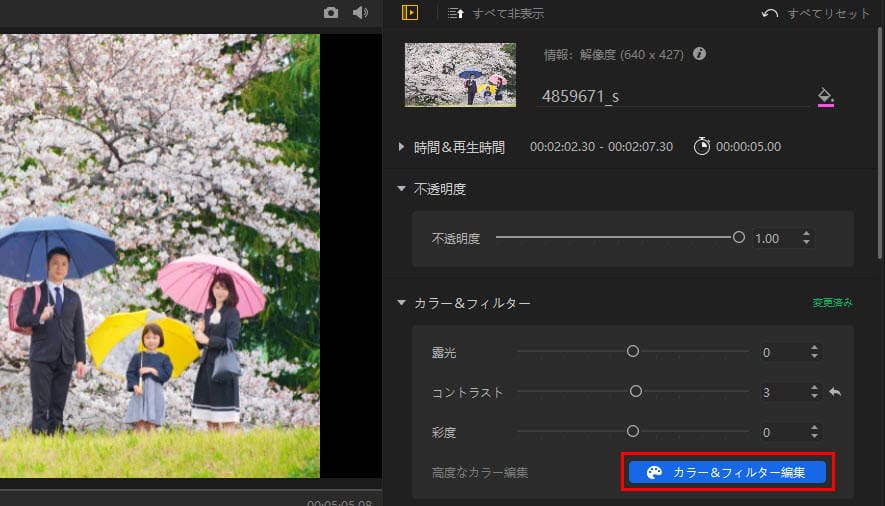This screenshot has height=506, width=885.
Task: Open the color fill bucket icon
Action: point(825,96)
